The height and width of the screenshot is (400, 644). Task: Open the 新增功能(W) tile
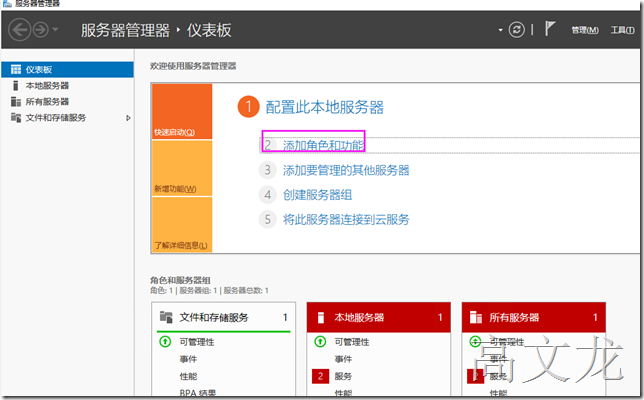coord(182,168)
